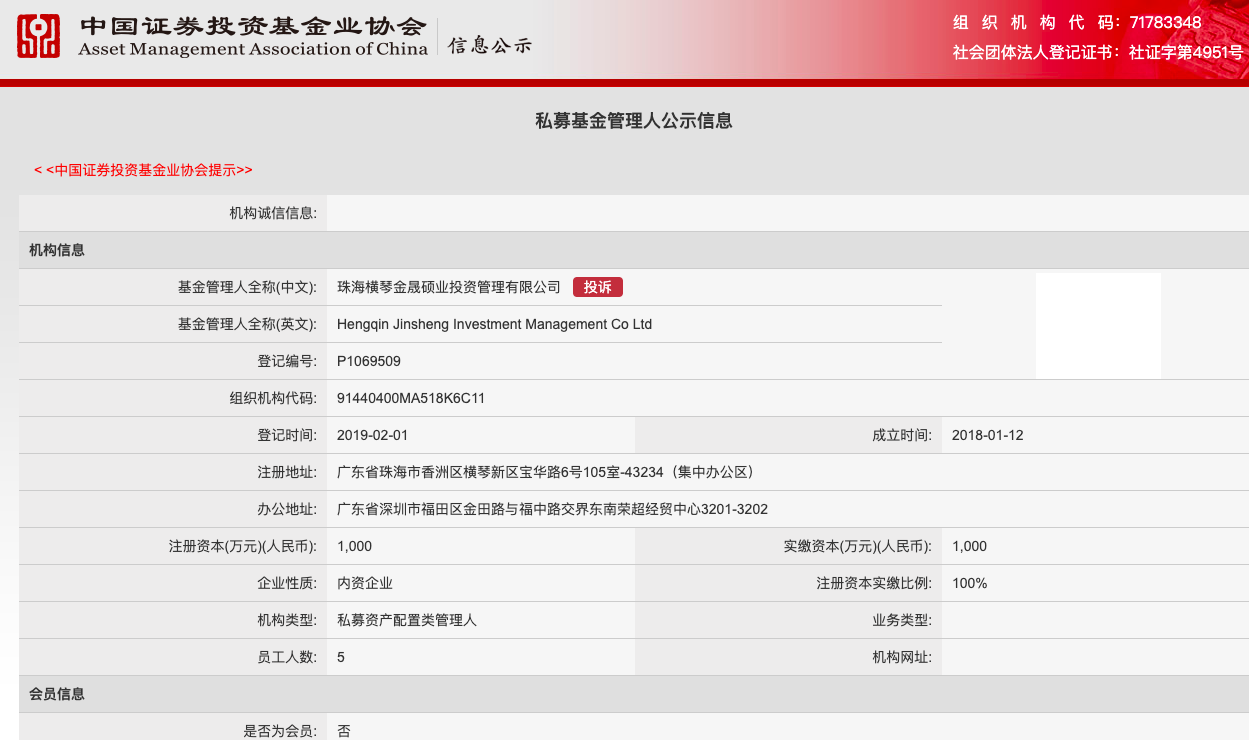This screenshot has width=1249, height=740.
Task: Click the 机构类型 value 私募资产配置类管理人
Action: point(407,620)
